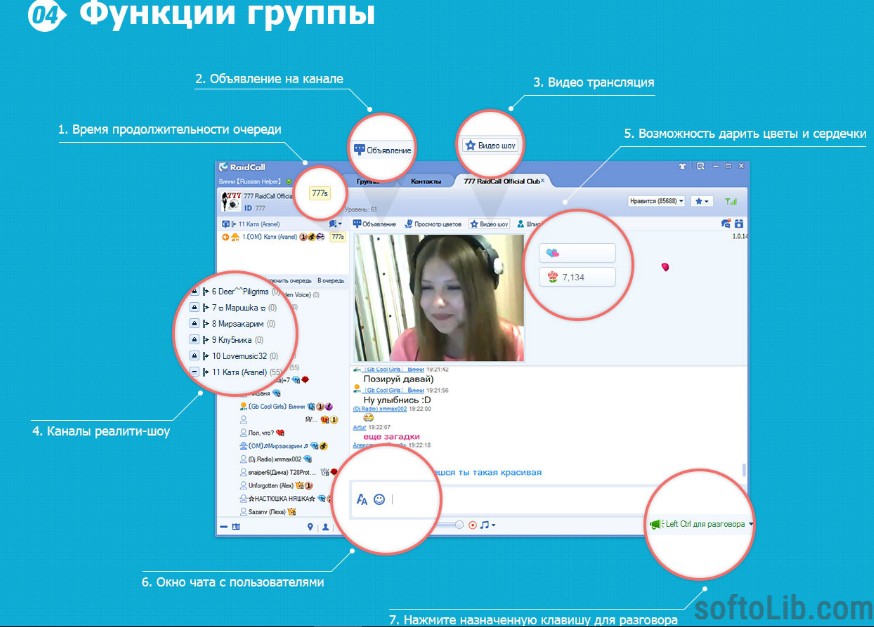Select (Dj Radio) xmmax002 in user list
This screenshot has height=627, width=874.
[274, 459]
